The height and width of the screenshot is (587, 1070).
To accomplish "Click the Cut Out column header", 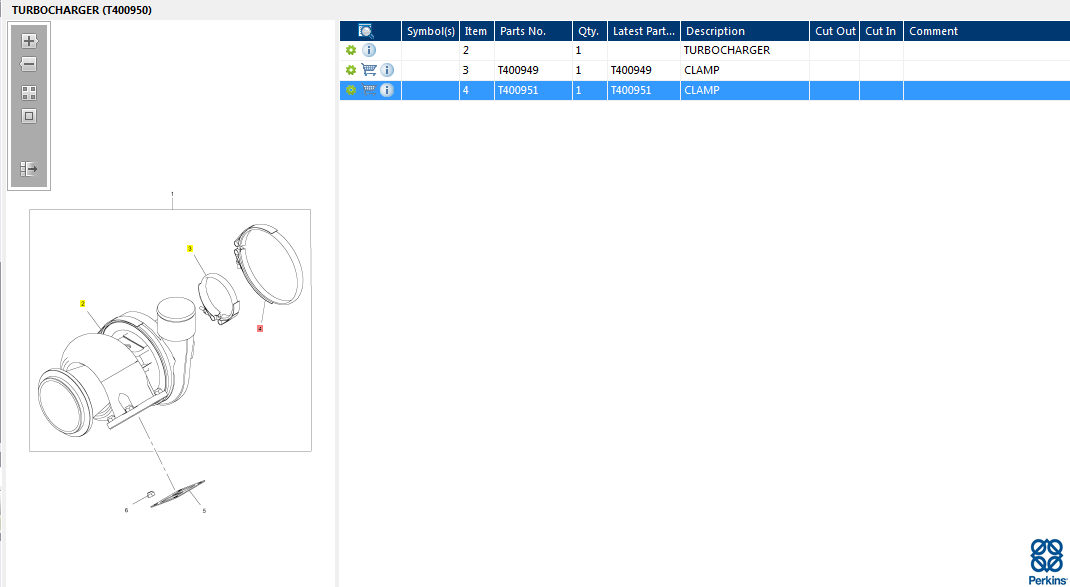I will 835,31.
